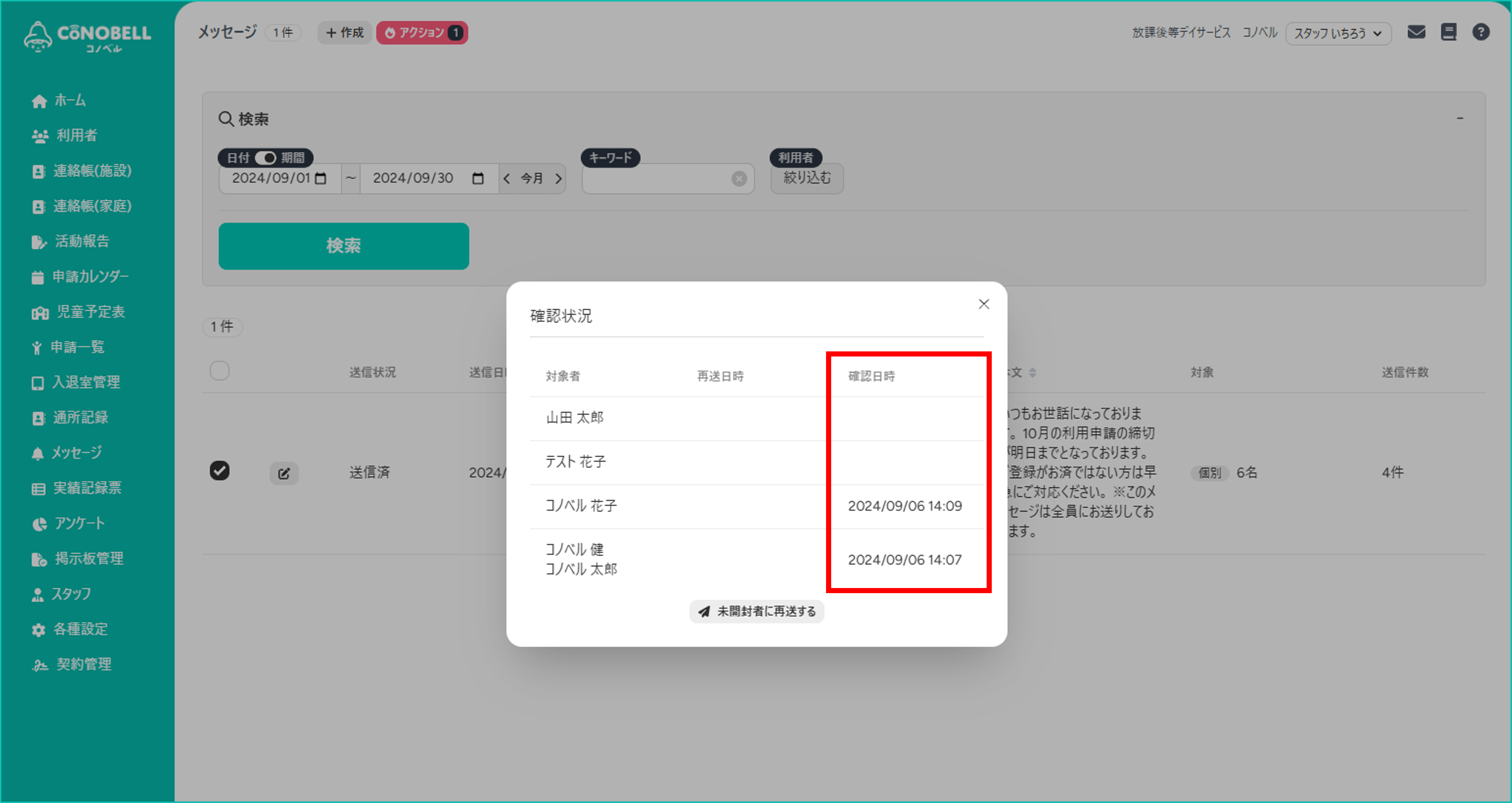Toggle the 日付/期間 switch

pos(266,158)
